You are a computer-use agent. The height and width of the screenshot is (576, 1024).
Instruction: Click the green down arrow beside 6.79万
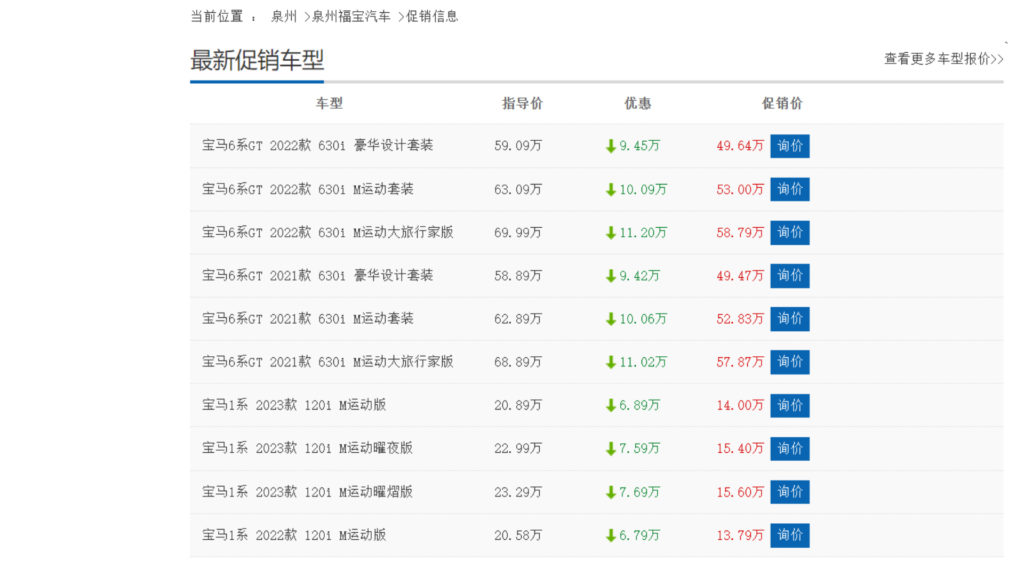(x=611, y=536)
